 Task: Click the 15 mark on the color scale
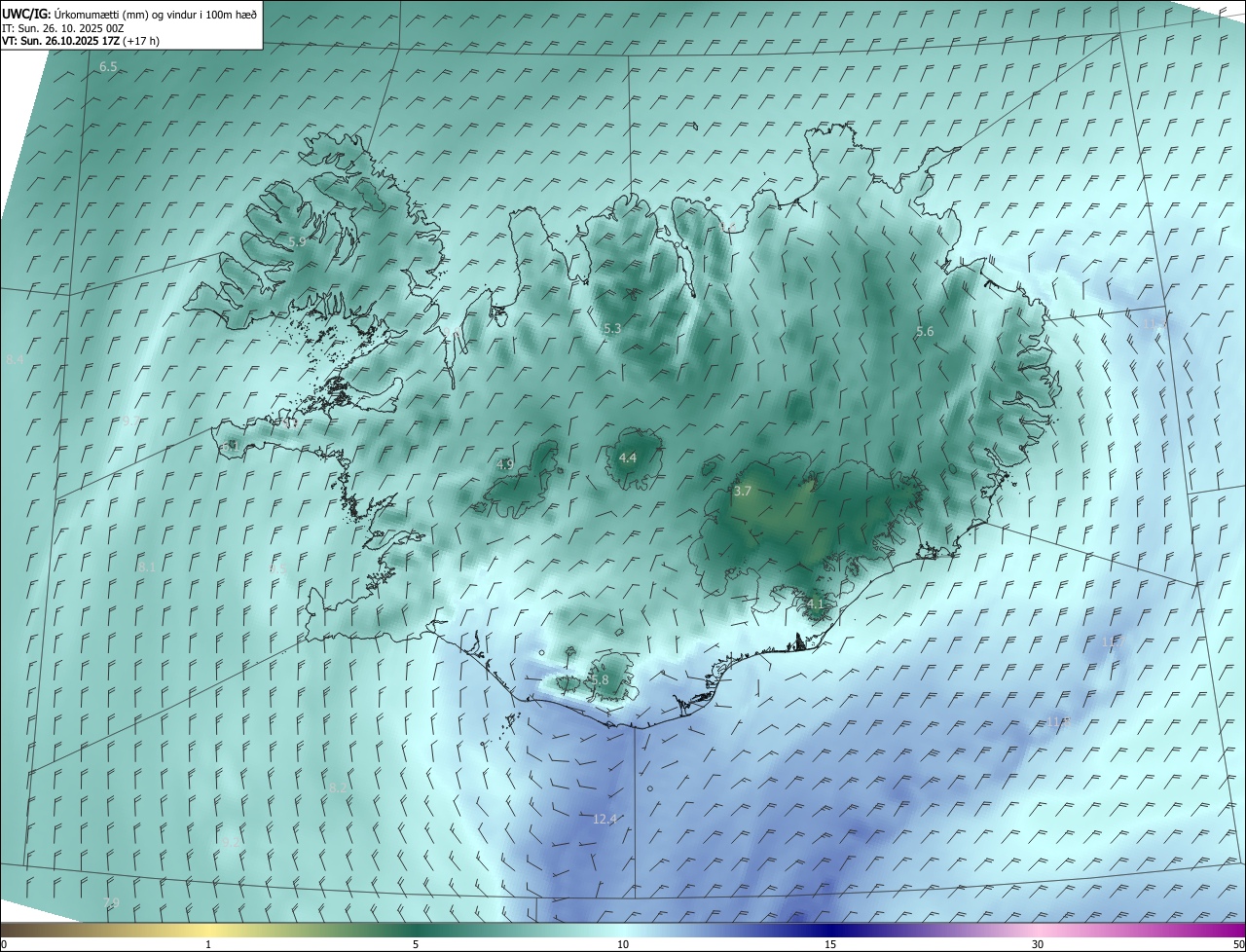pyautogui.click(x=830, y=944)
